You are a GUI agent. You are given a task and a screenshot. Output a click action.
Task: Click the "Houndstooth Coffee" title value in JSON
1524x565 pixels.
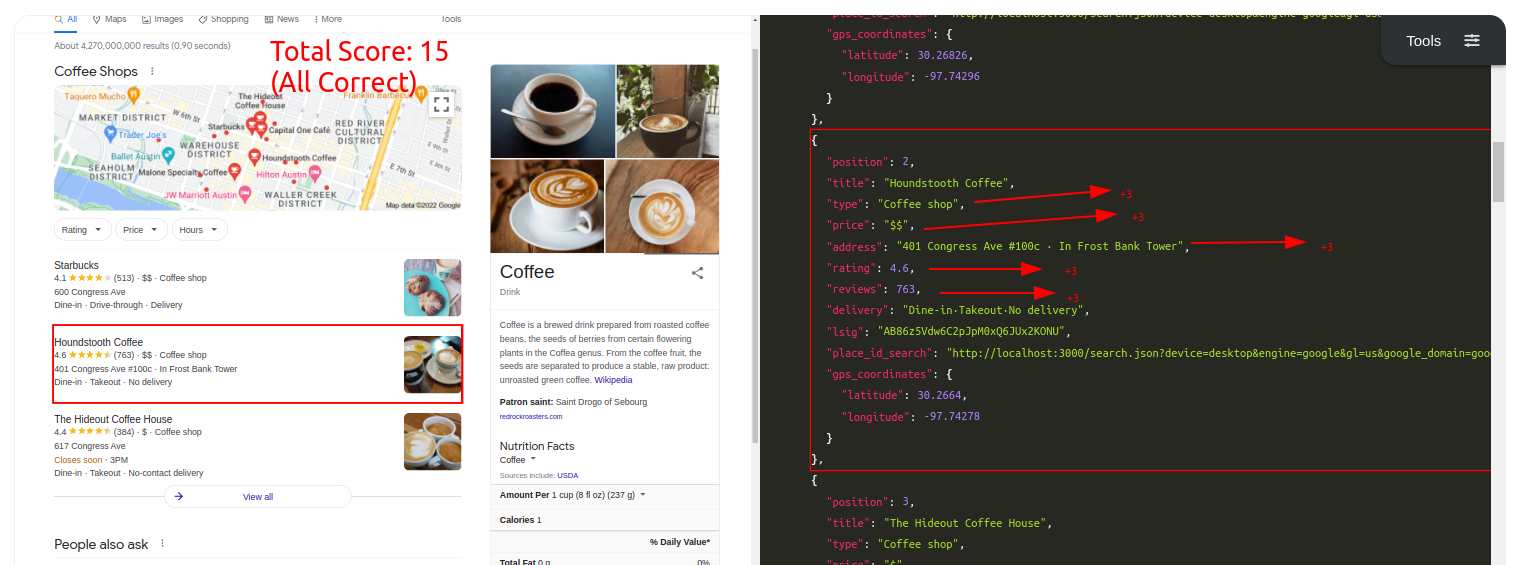947,183
